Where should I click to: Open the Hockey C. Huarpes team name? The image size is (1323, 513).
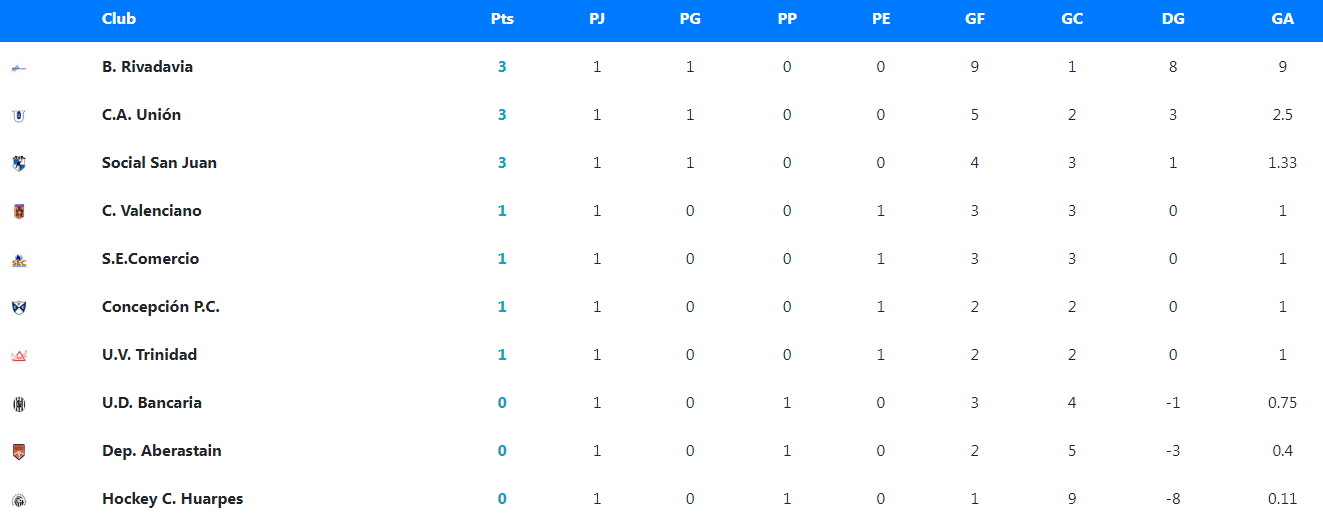pos(172,499)
